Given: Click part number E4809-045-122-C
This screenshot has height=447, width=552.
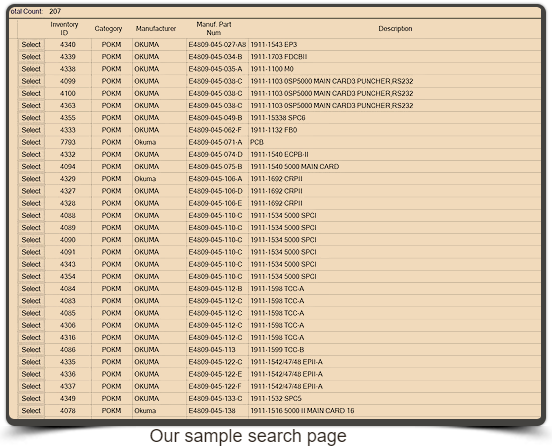Looking at the screenshot, I should tap(215, 362).
